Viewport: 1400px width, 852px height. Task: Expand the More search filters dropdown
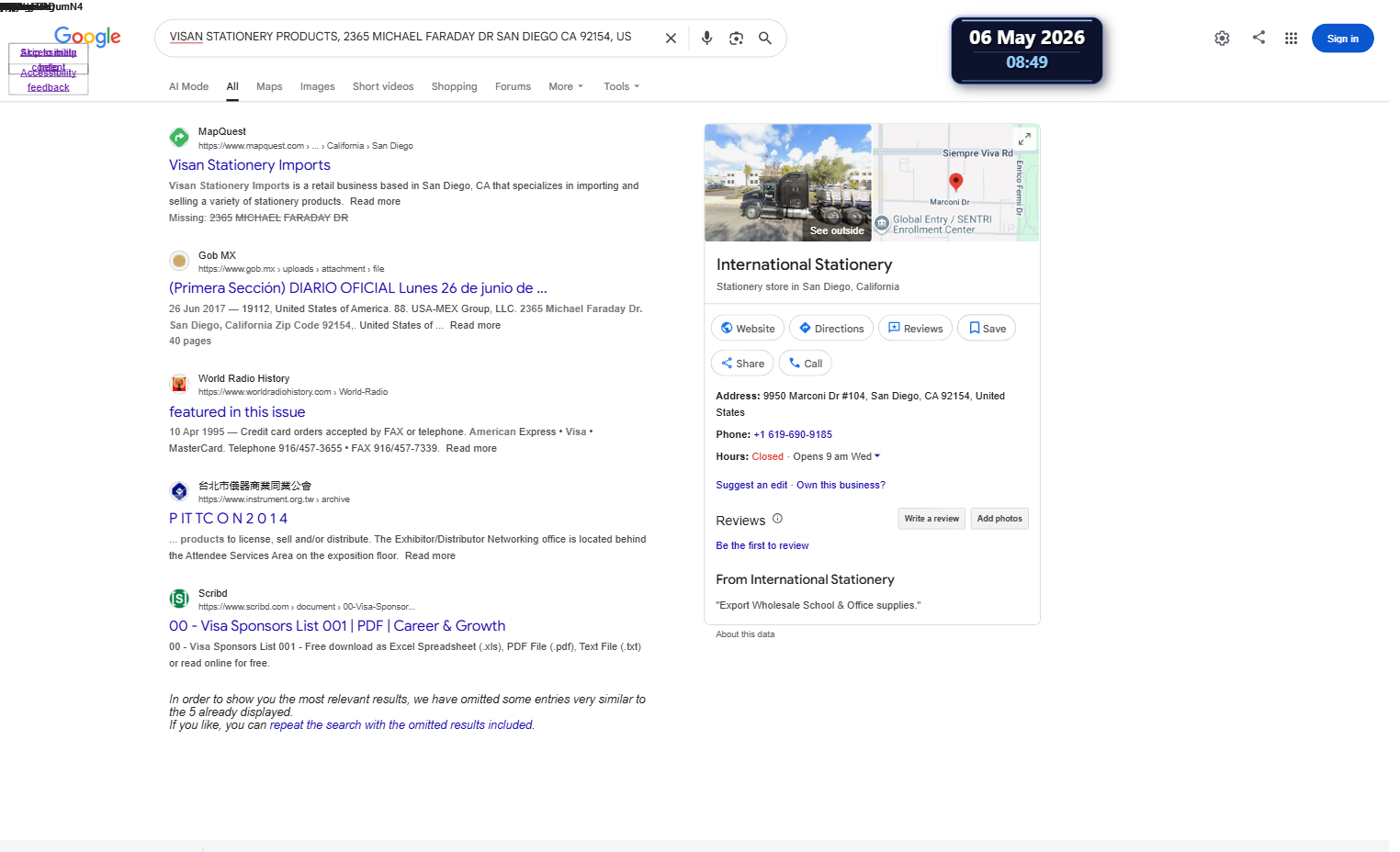(566, 86)
